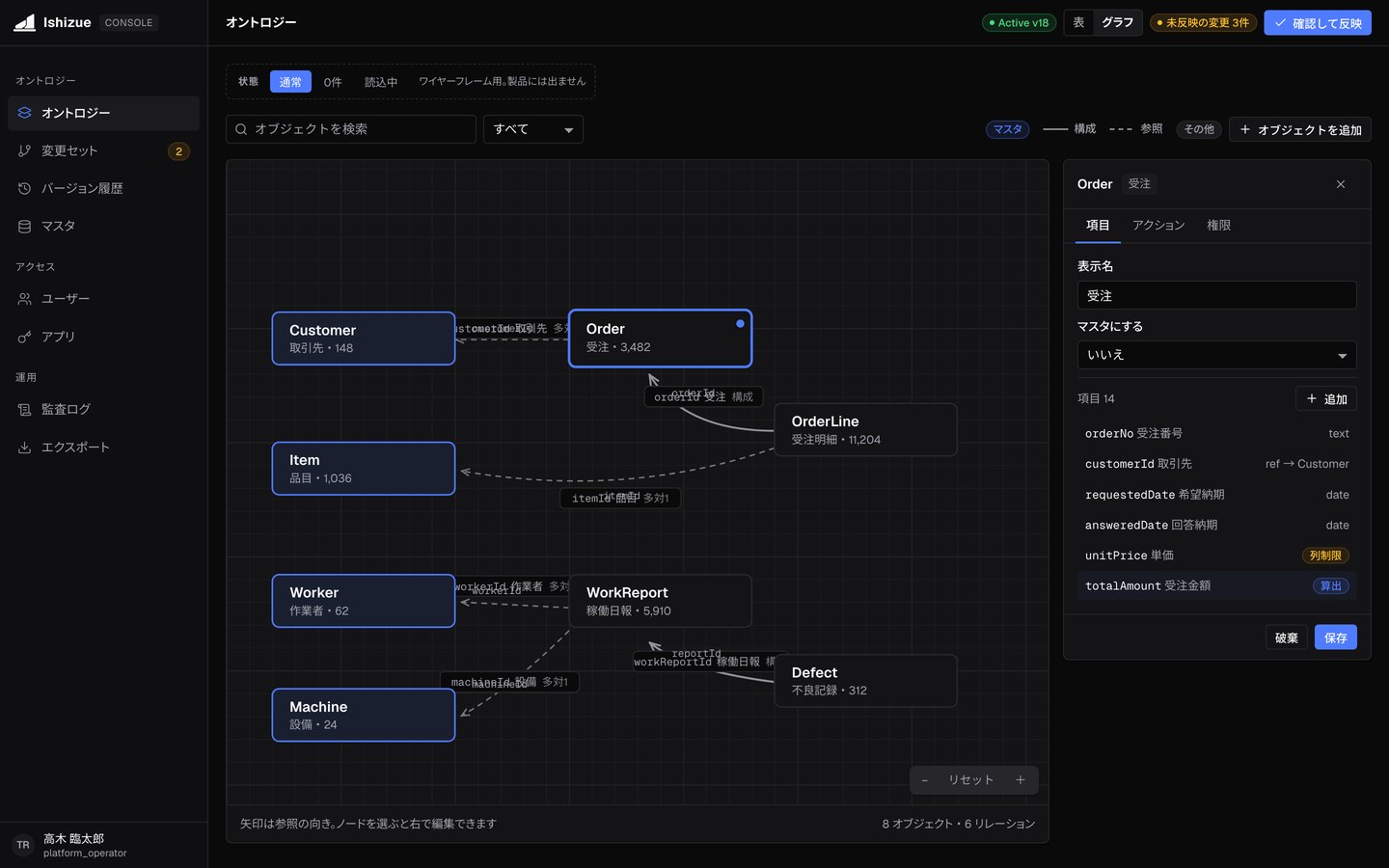Select the ユーザー users icon
1389x868 pixels.
tap(24, 299)
